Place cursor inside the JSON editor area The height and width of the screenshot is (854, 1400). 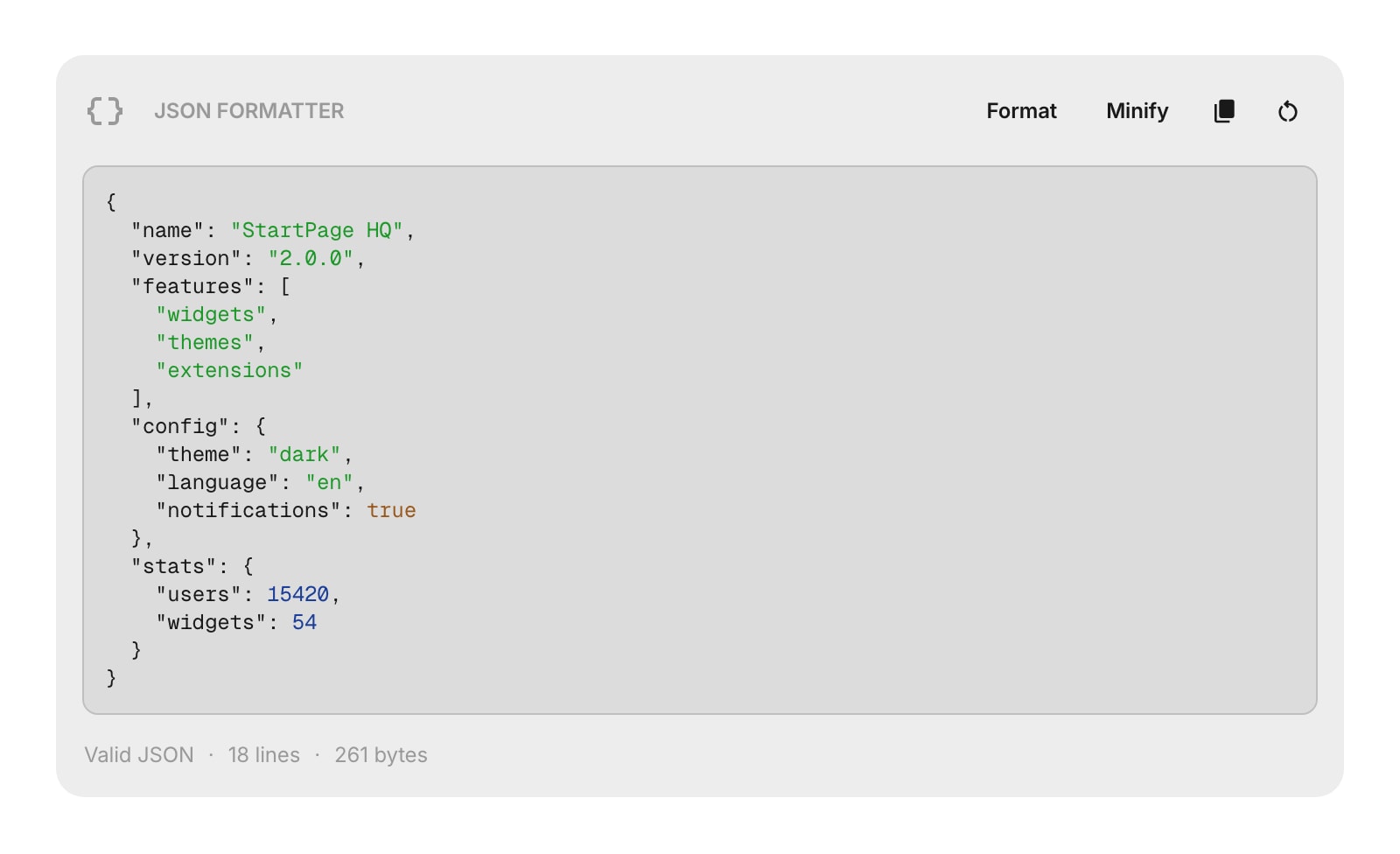700,437
